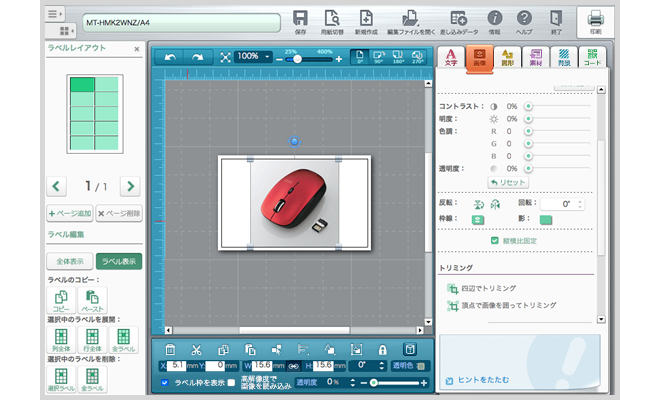
Task: Pick 透明色 color swatch
Action: (420, 366)
